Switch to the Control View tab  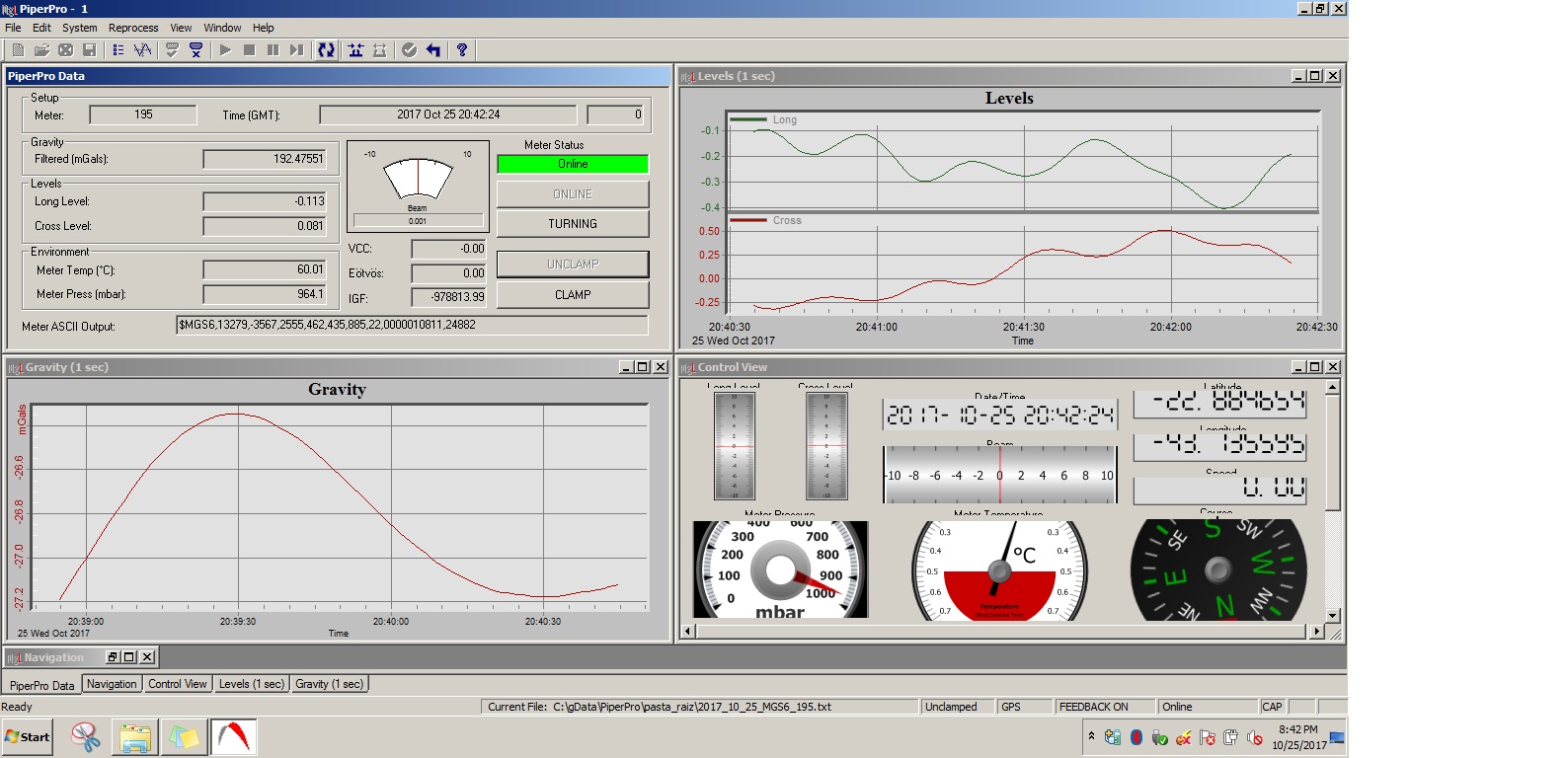pyautogui.click(x=178, y=684)
